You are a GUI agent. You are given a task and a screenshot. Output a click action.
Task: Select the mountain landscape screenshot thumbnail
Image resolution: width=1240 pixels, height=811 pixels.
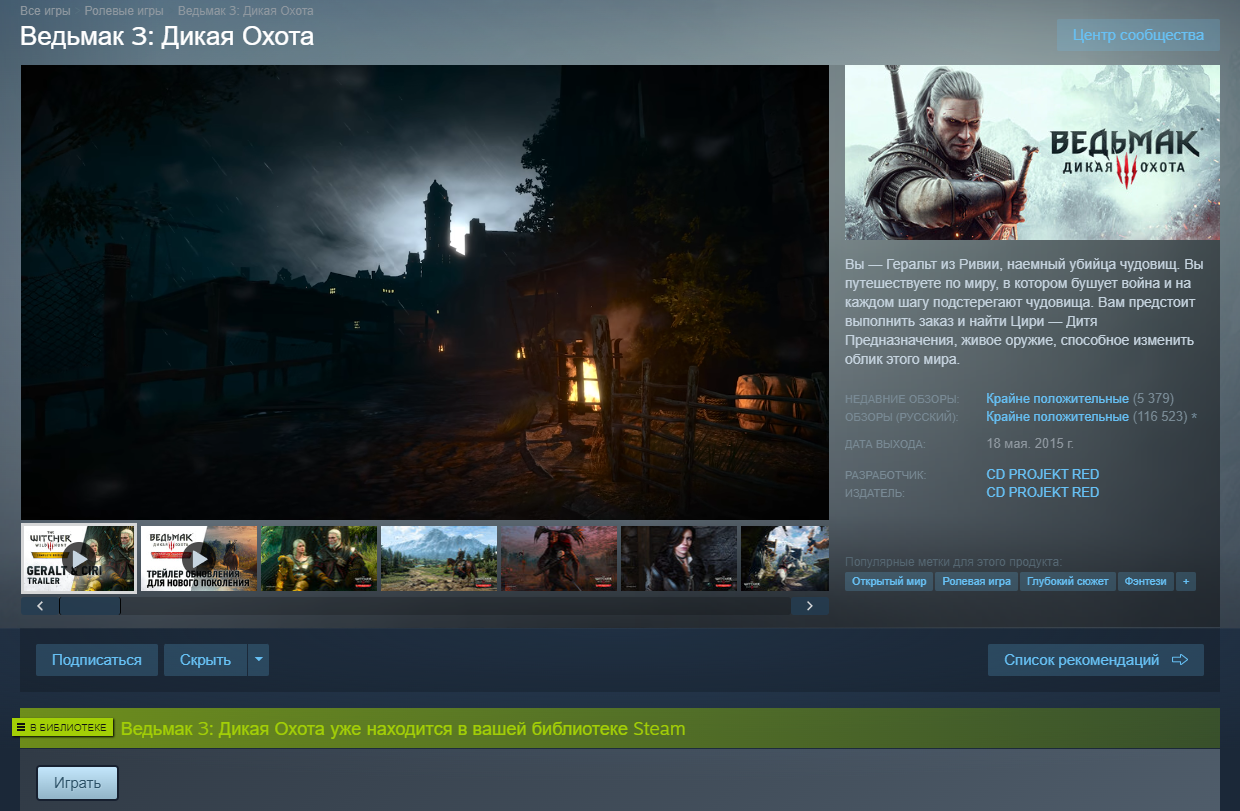439,558
